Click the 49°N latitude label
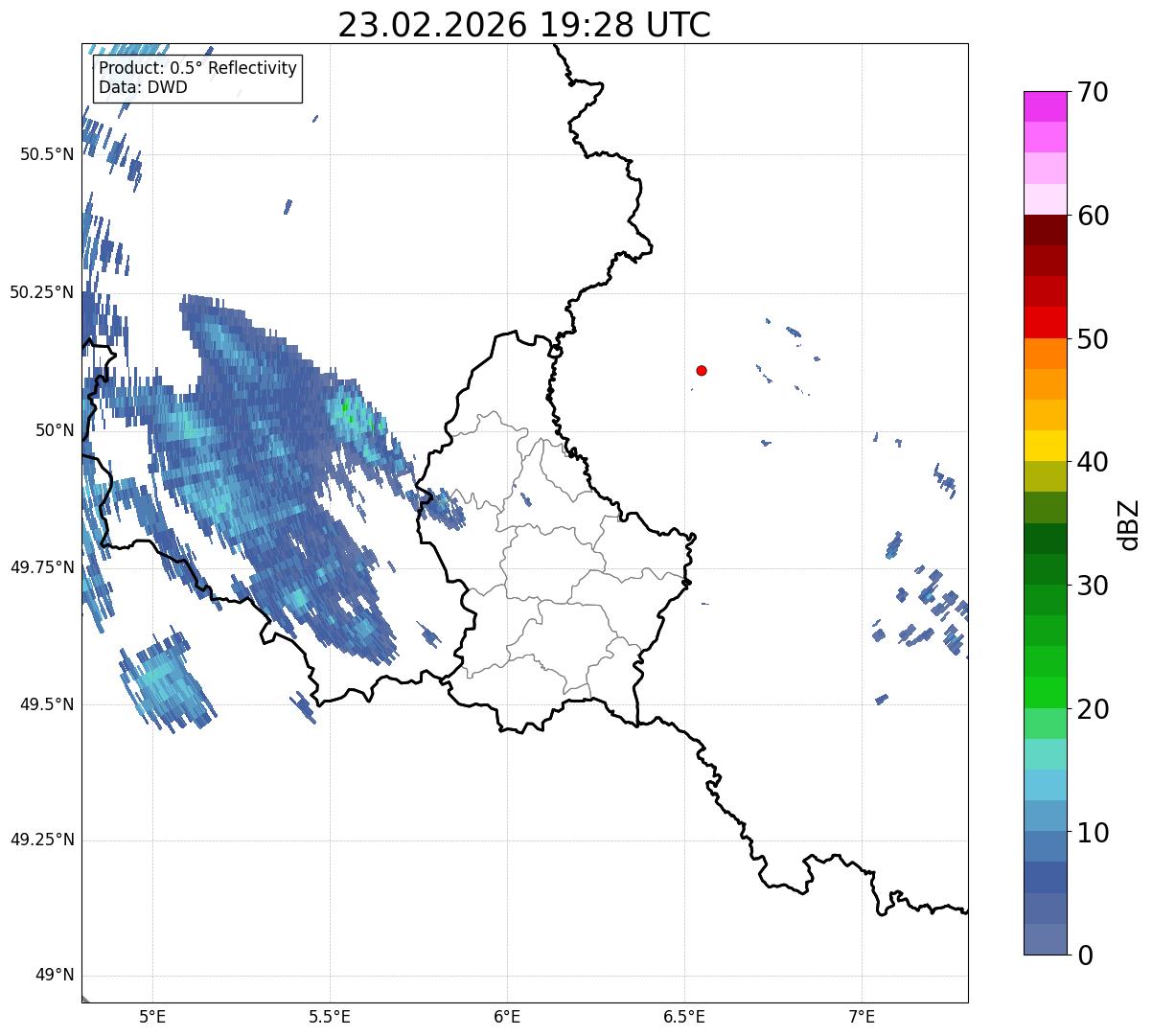The image size is (1152, 1036). click(54, 976)
